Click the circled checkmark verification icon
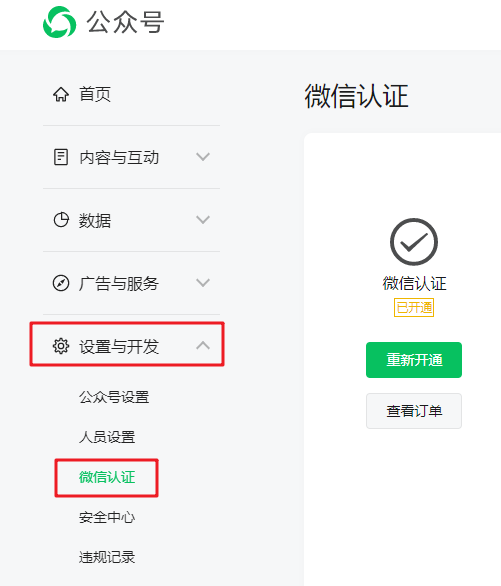This screenshot has height=586, width=501. [x=414, y=242]
